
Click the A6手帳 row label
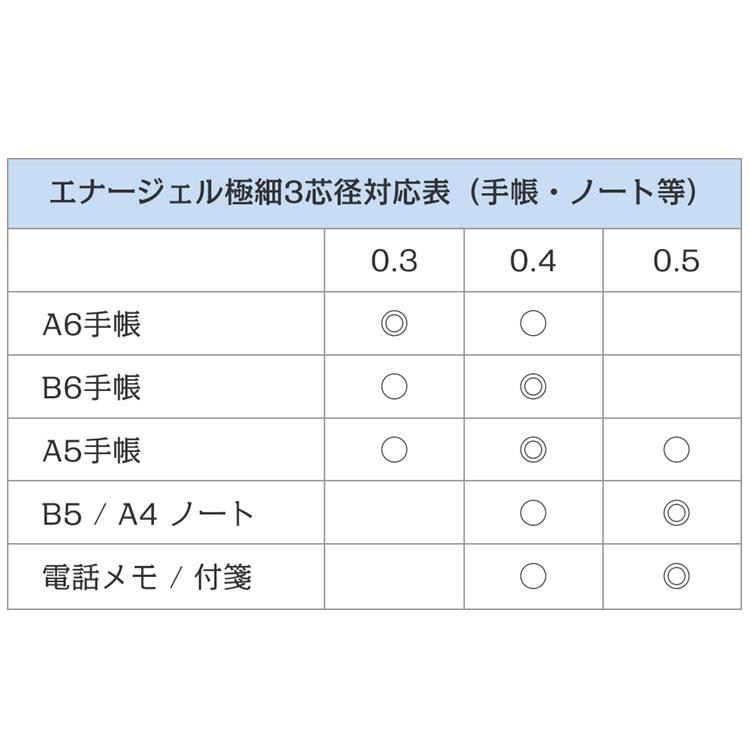point(91,324)
